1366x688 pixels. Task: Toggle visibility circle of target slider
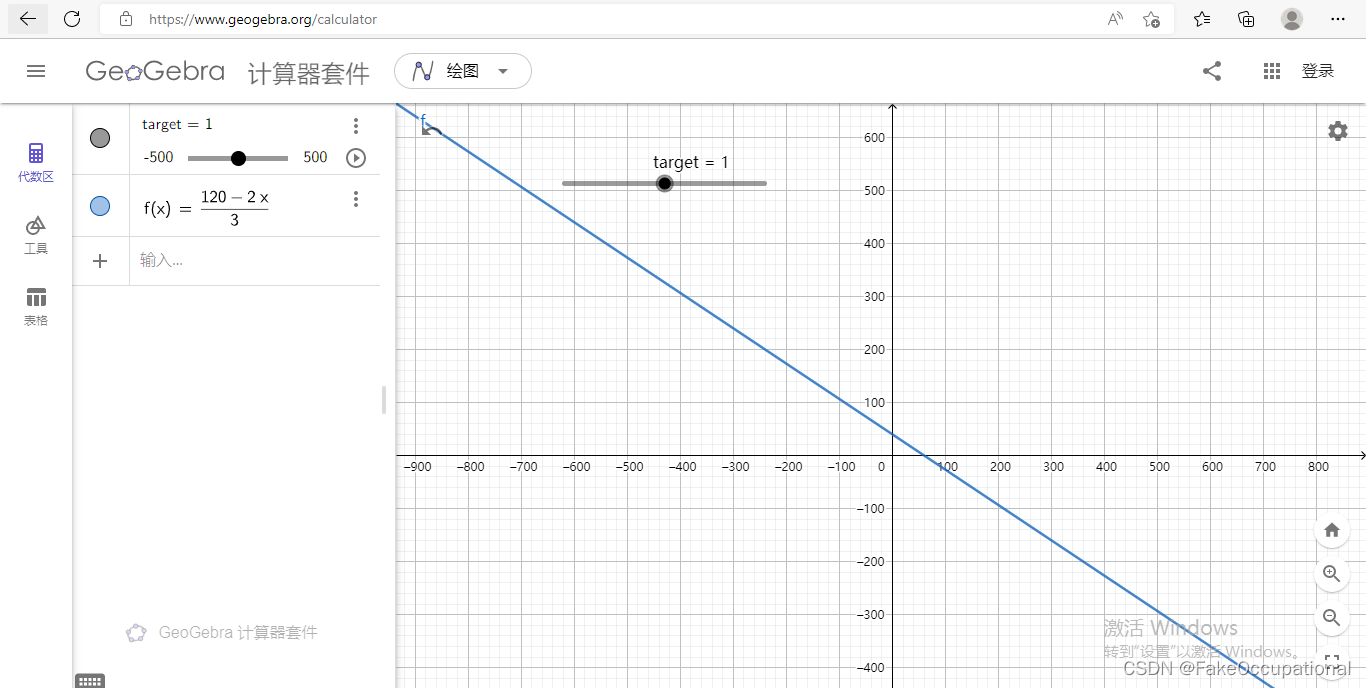[100, 138]
